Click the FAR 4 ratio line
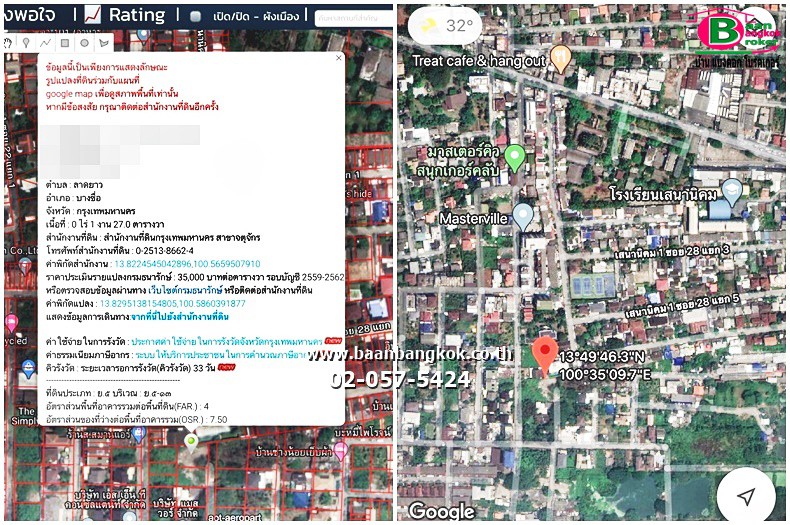 pyautogui.click(x=127, y=406)
